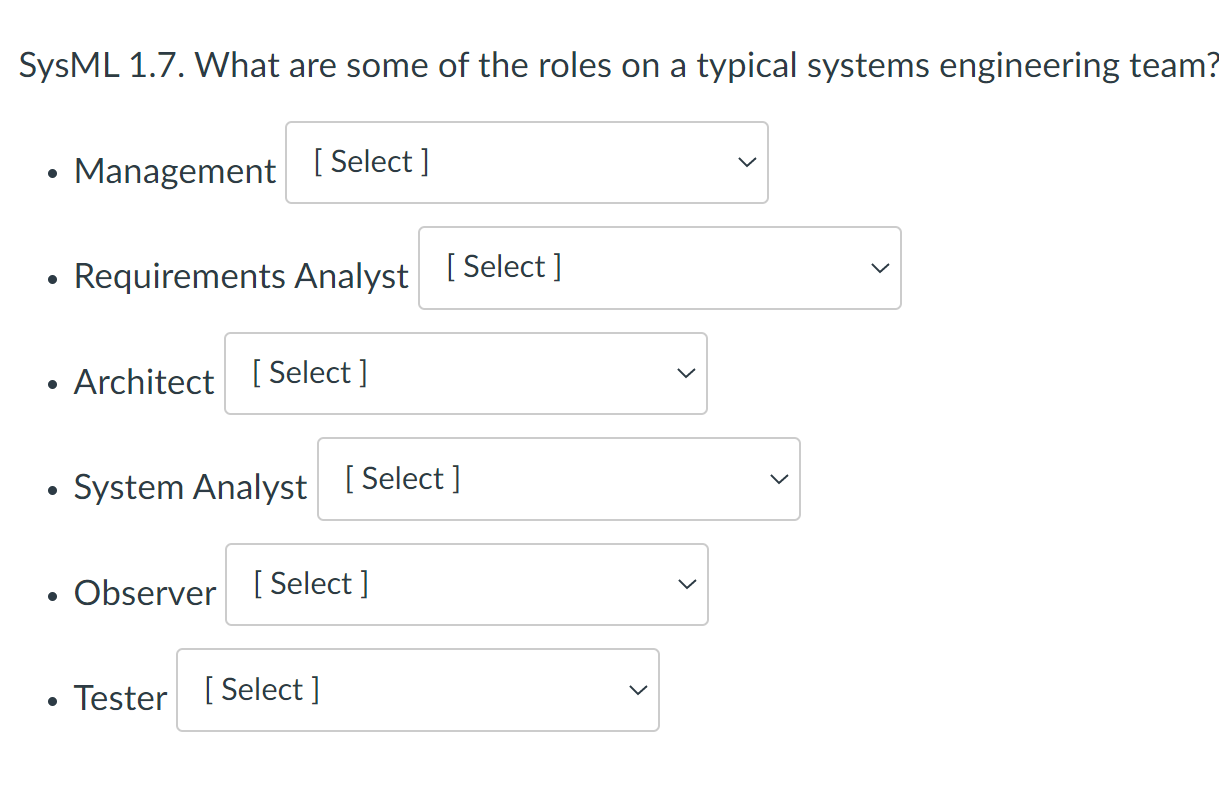
Task: Open the Tester role dropdown
Action: coord(417,689)
